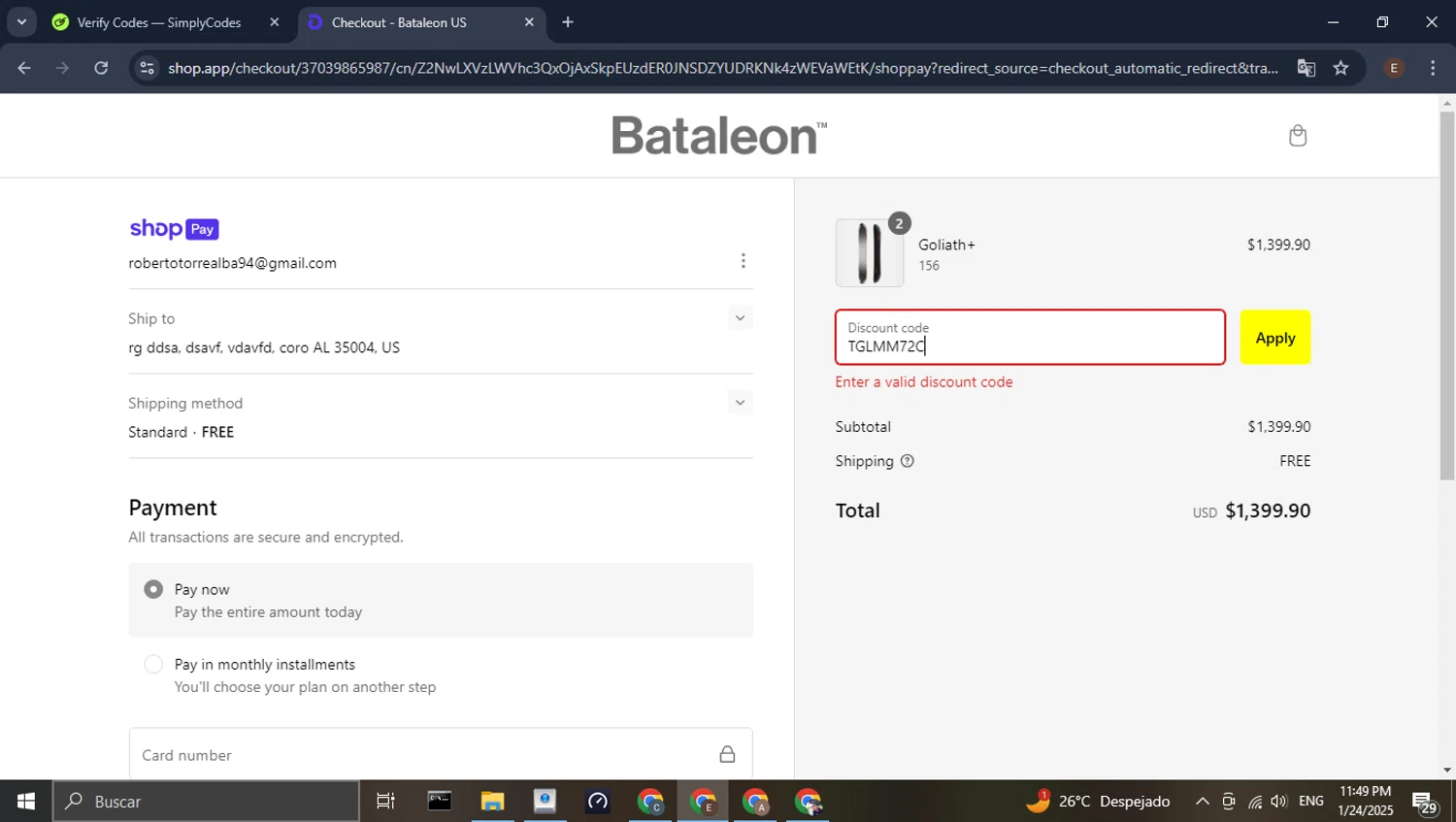This screenshot has width=1456, height=822.
Task: Click the email robertotorrealba94@gmail.com
Action: (233, 263)
